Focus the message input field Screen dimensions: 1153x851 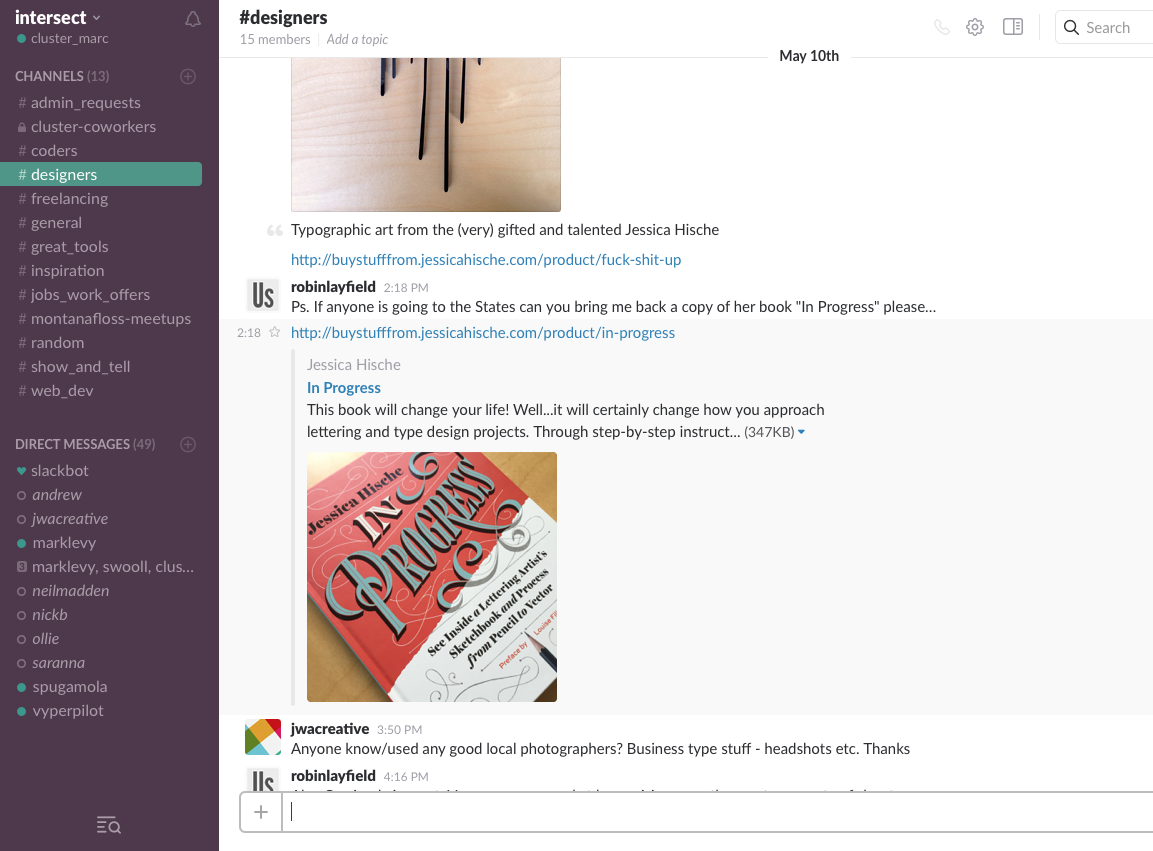pyautogui.click(x=718, y=812)
